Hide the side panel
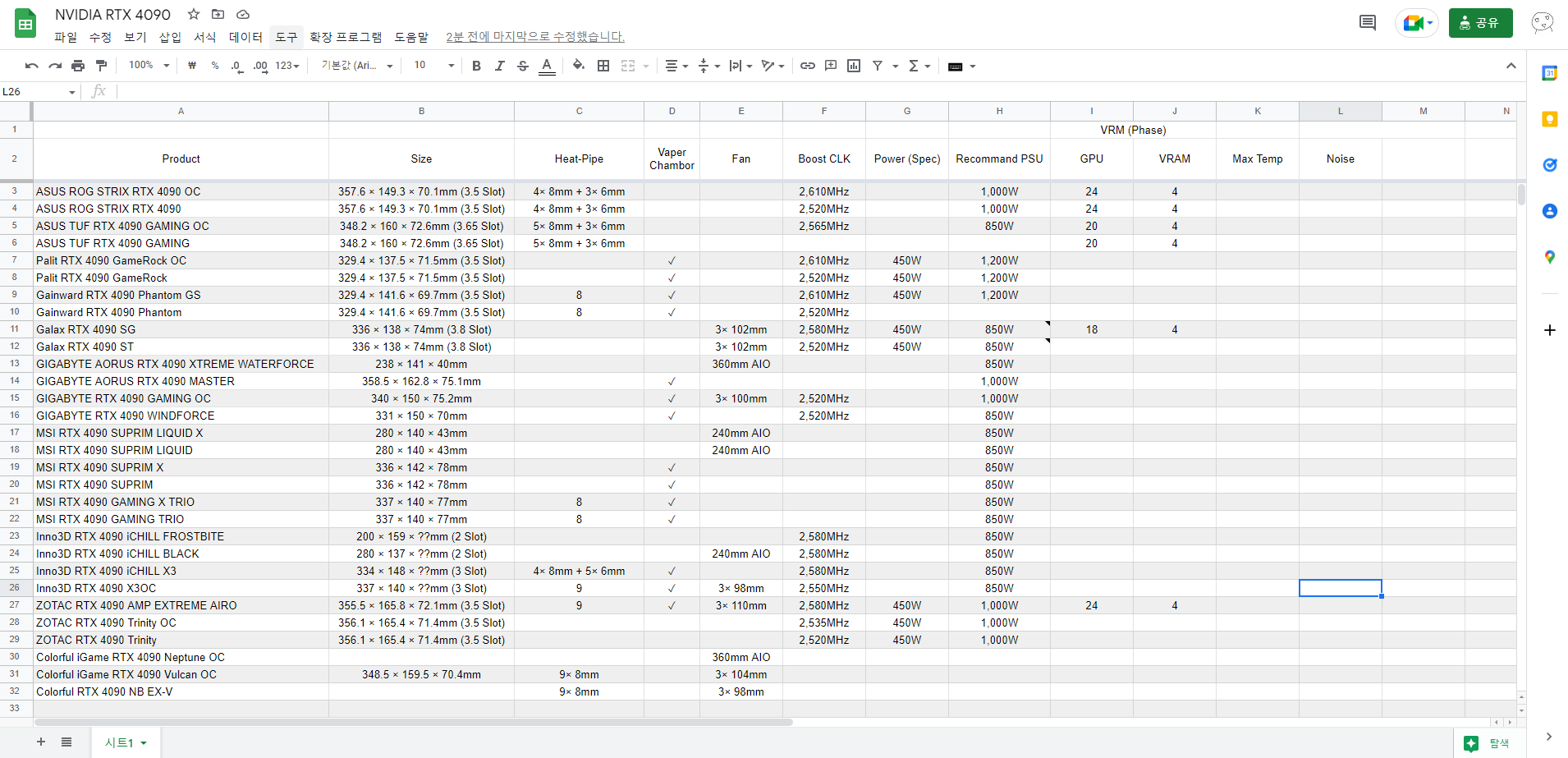Screen dimensions: 1568x758 [1549, 737]
